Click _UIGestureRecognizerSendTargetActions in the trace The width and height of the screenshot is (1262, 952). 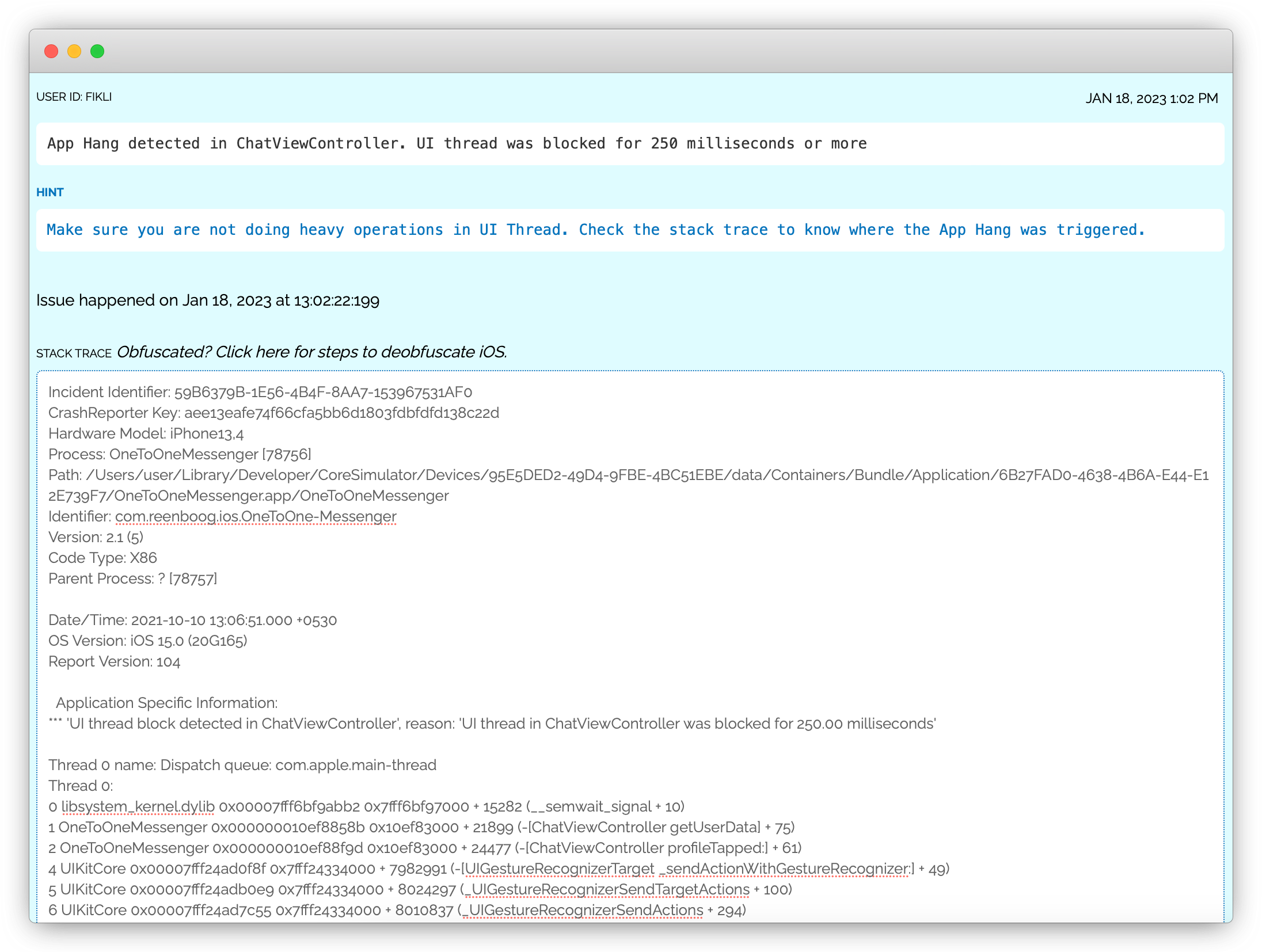pos(607,889)
